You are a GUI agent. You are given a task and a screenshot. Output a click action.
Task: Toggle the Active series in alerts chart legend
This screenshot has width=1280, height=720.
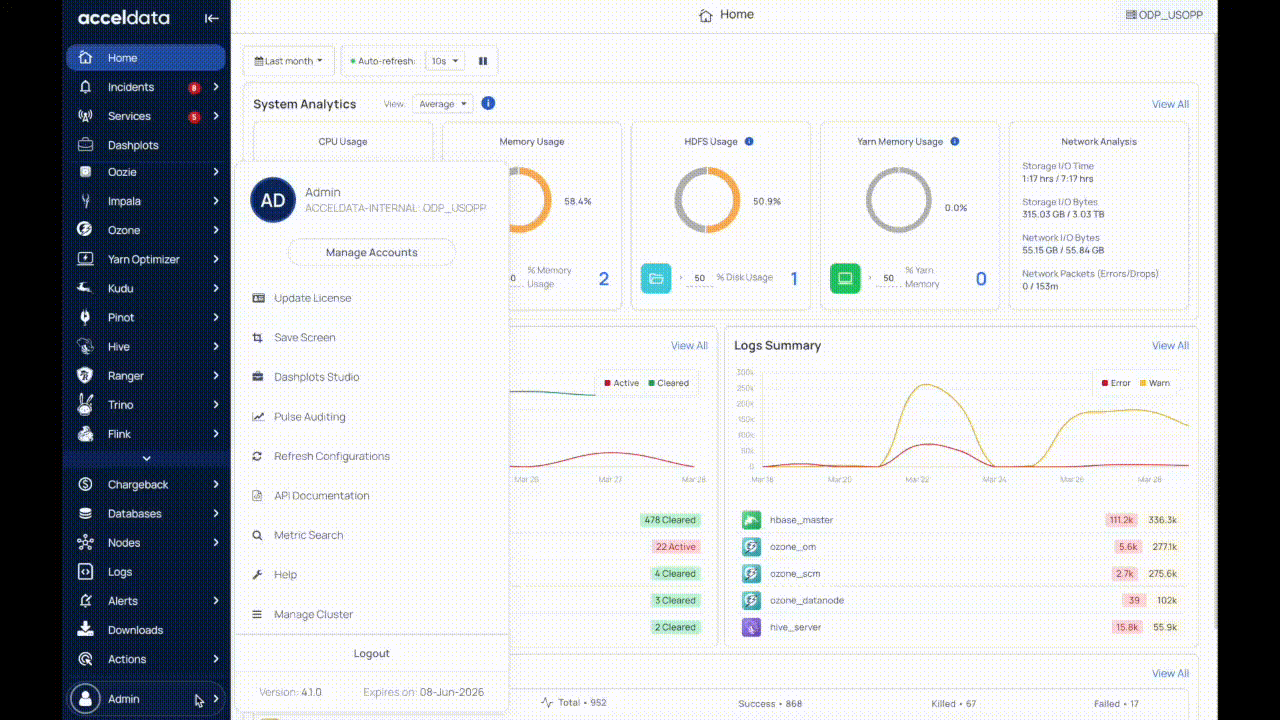tap(622, 383)
